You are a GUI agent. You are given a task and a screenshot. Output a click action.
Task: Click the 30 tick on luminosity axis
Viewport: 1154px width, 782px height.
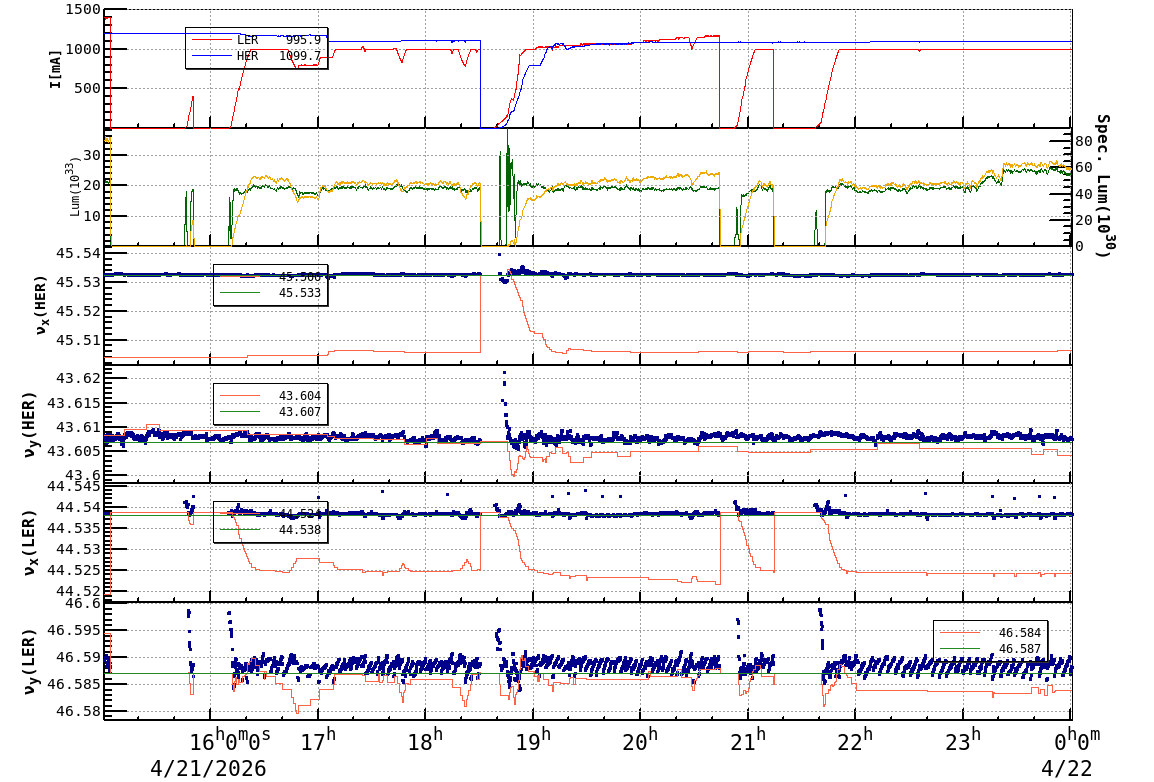[x=92, y=155]
